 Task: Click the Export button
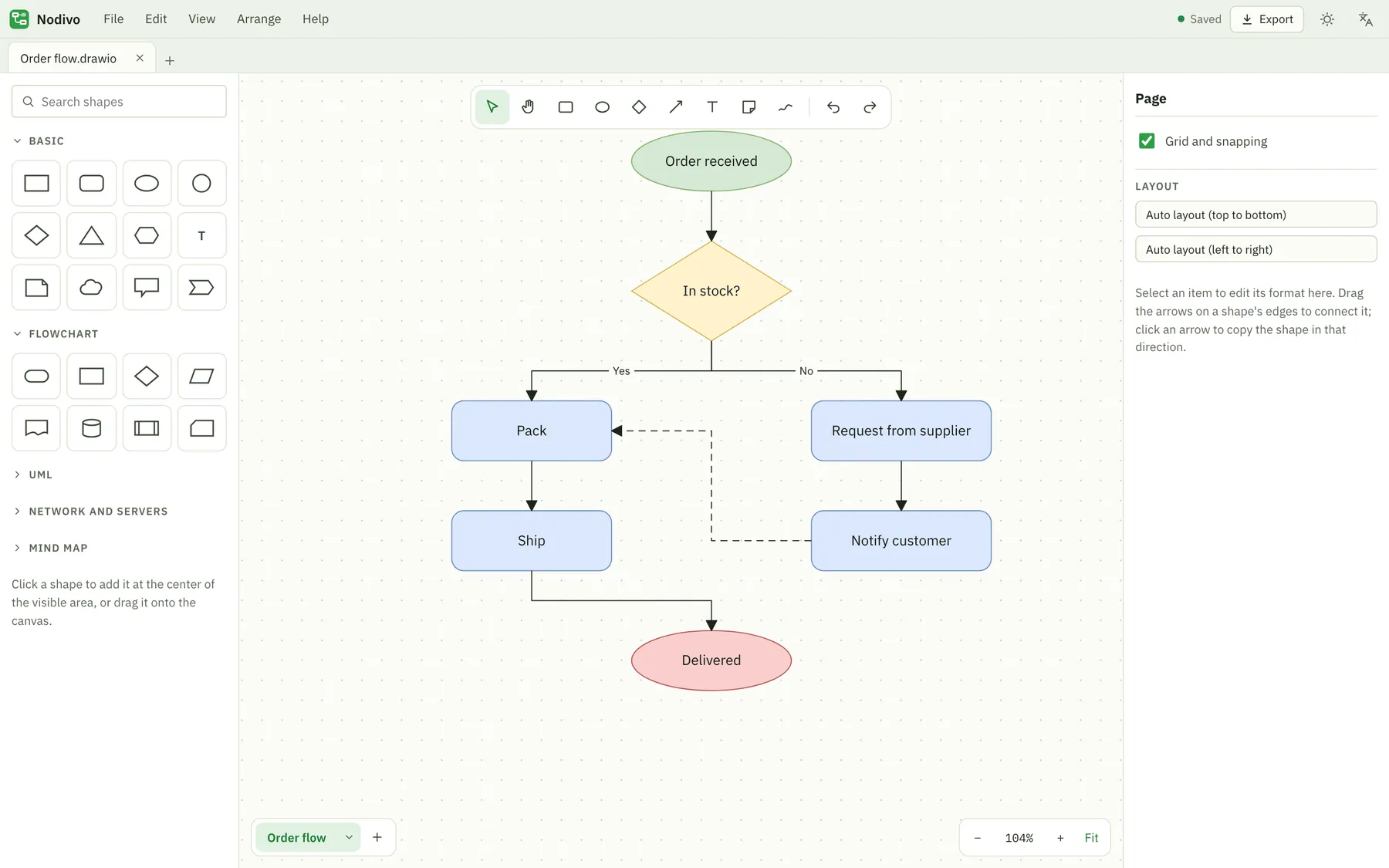coord(1267,19)
